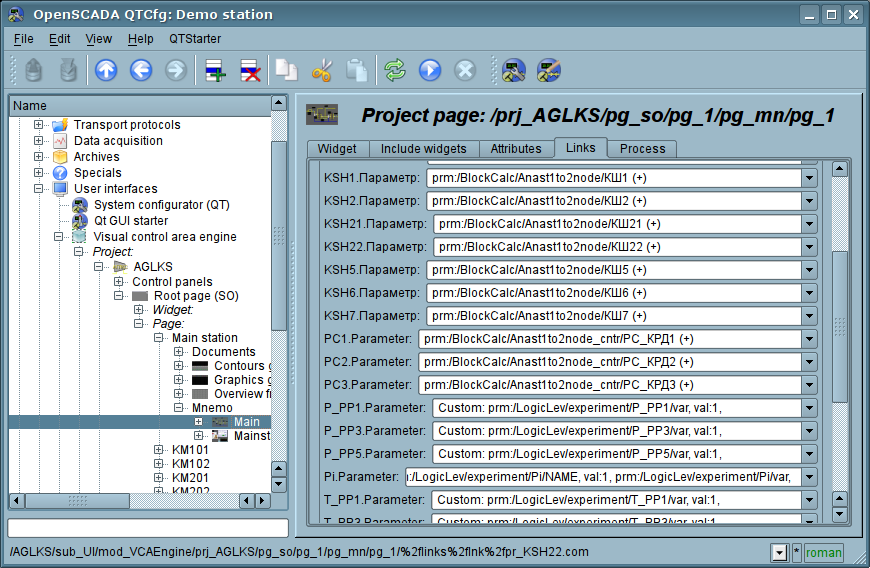Click the first VCA development tool icon

514,70
